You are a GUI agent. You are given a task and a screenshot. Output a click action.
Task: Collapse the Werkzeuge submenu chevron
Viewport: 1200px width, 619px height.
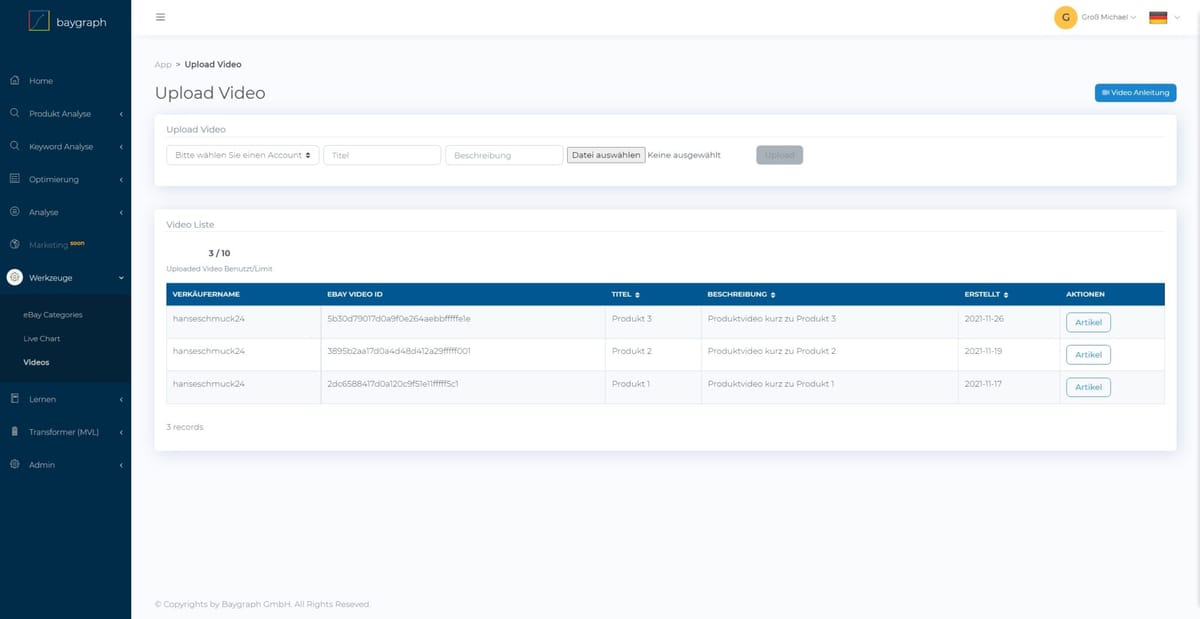121,278
